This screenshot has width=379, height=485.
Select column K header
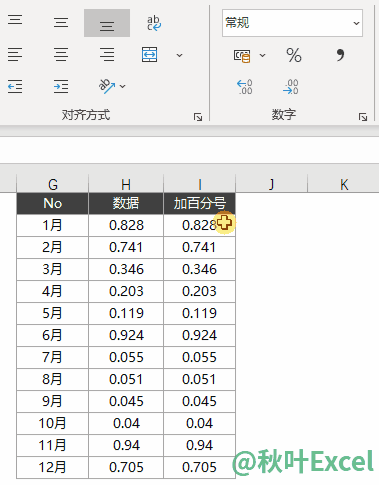click(x=344, y=184)
